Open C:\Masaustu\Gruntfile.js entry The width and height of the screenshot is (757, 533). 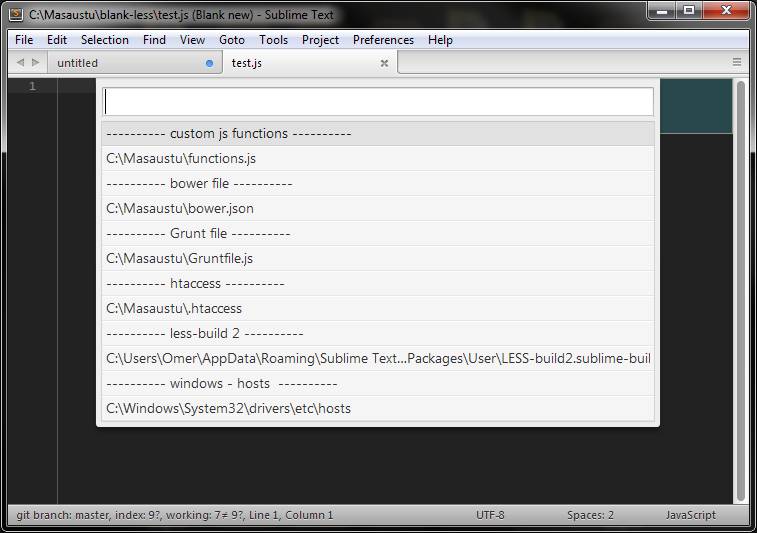click(x=378, y=258)
